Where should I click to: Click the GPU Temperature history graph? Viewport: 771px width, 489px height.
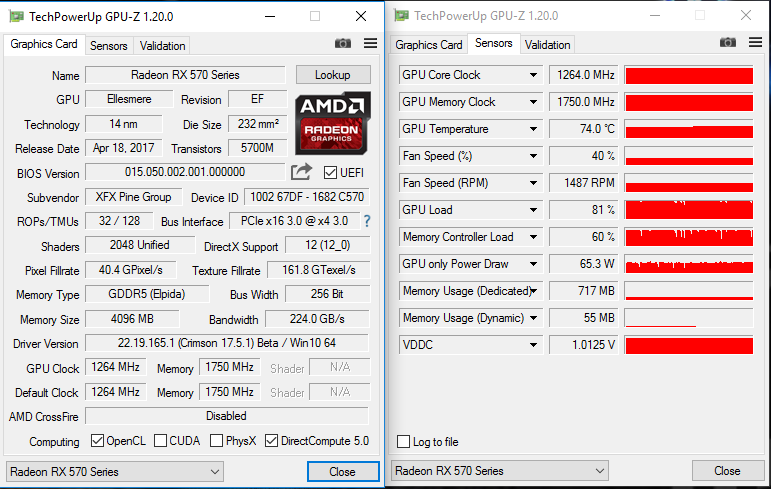click(x=689, y=129)
